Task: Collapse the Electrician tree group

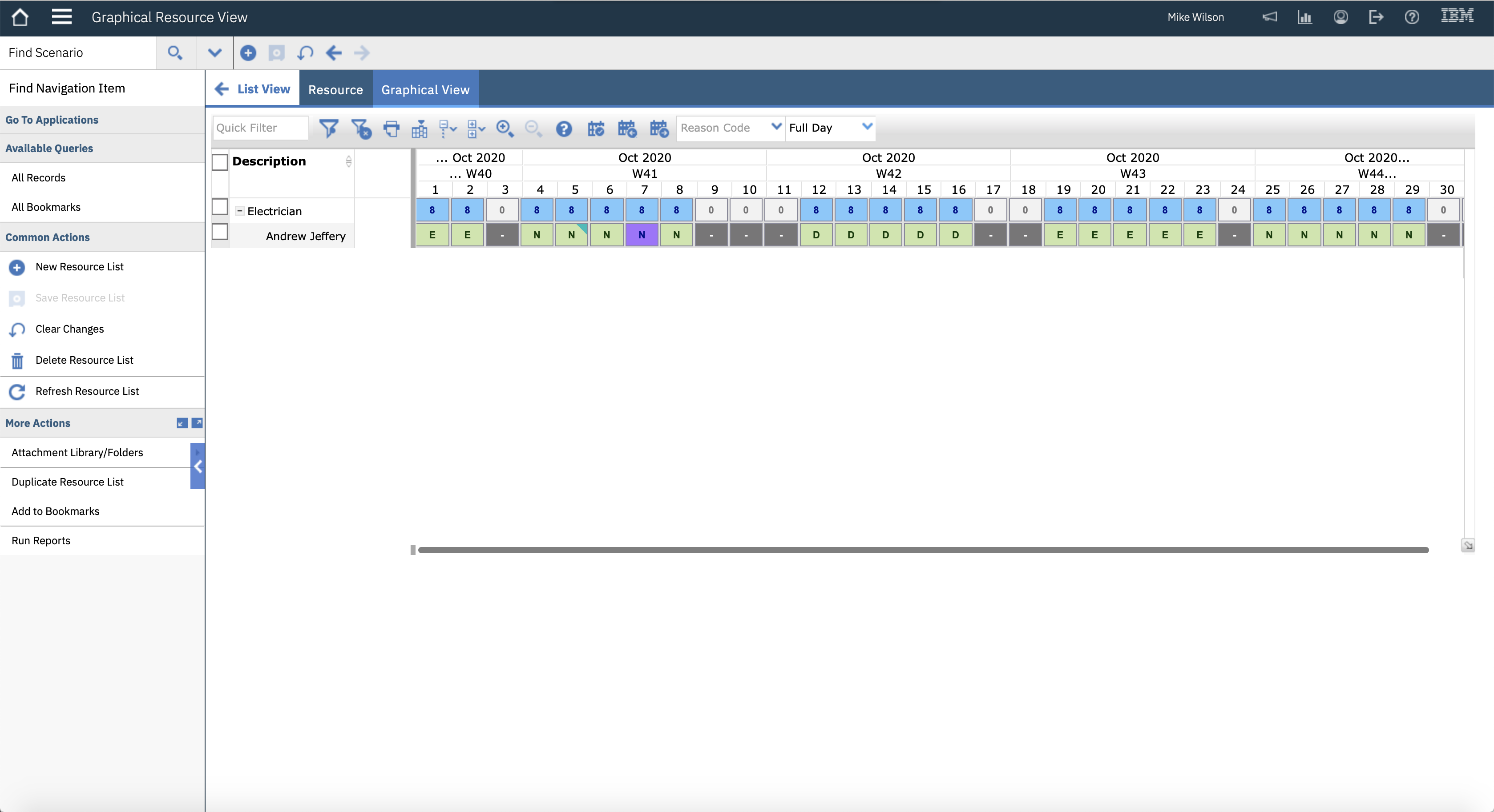Action: [239, 211]
